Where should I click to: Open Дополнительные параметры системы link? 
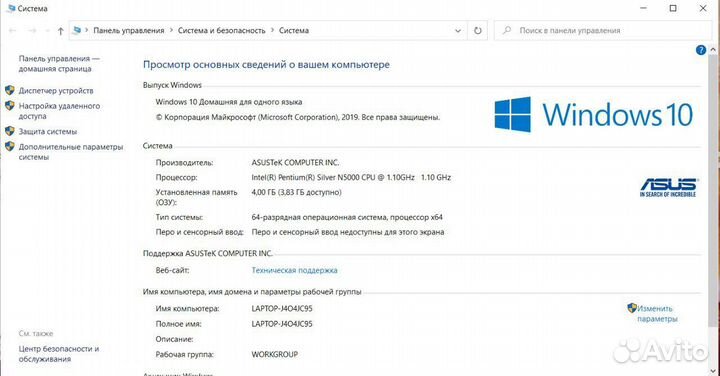point(71,152)
